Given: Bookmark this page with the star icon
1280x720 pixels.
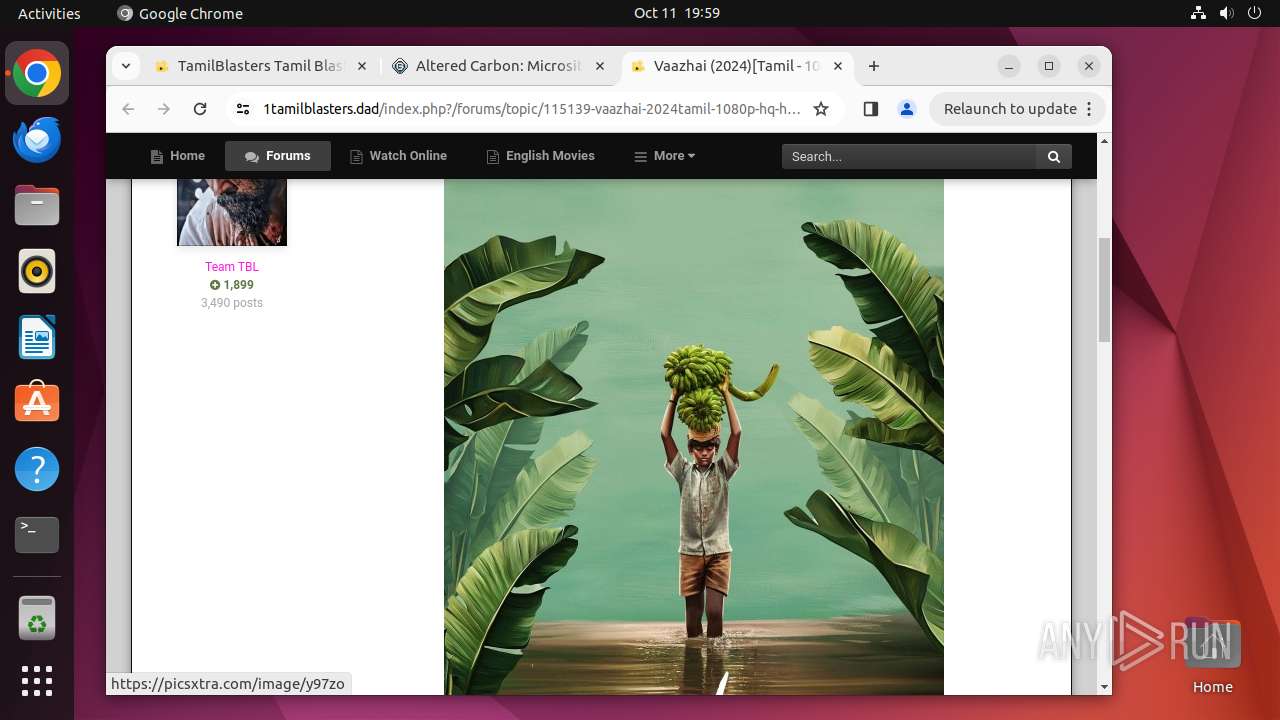Looking at the screenshot, I should pos(821,109).
